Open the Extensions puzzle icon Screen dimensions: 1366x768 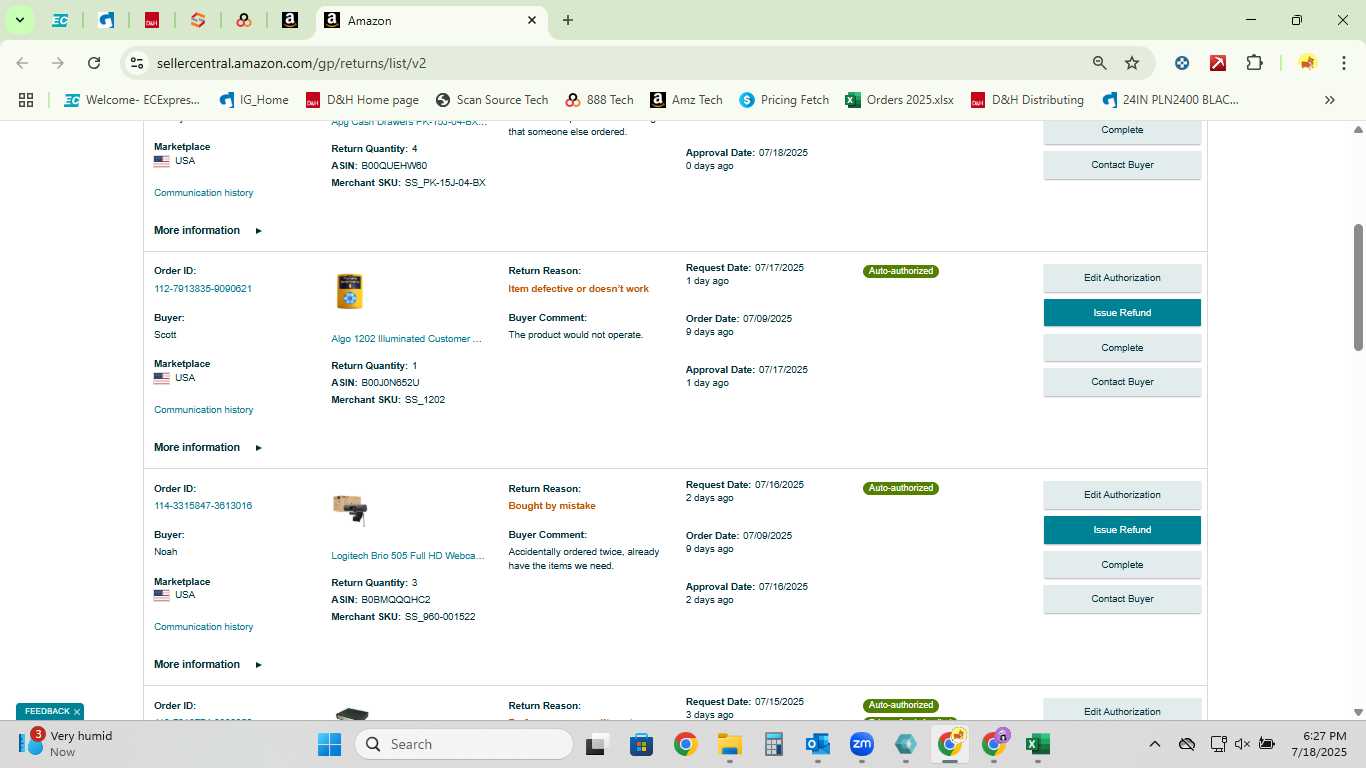[x=1254, y=63]
